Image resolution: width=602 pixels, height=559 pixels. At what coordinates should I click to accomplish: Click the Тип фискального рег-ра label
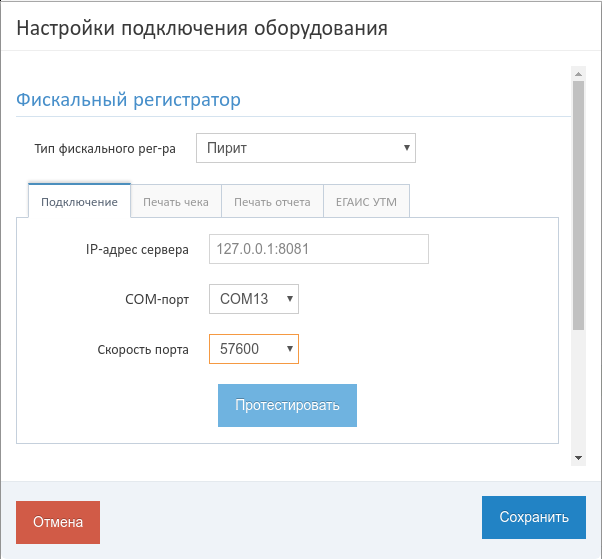105,149
